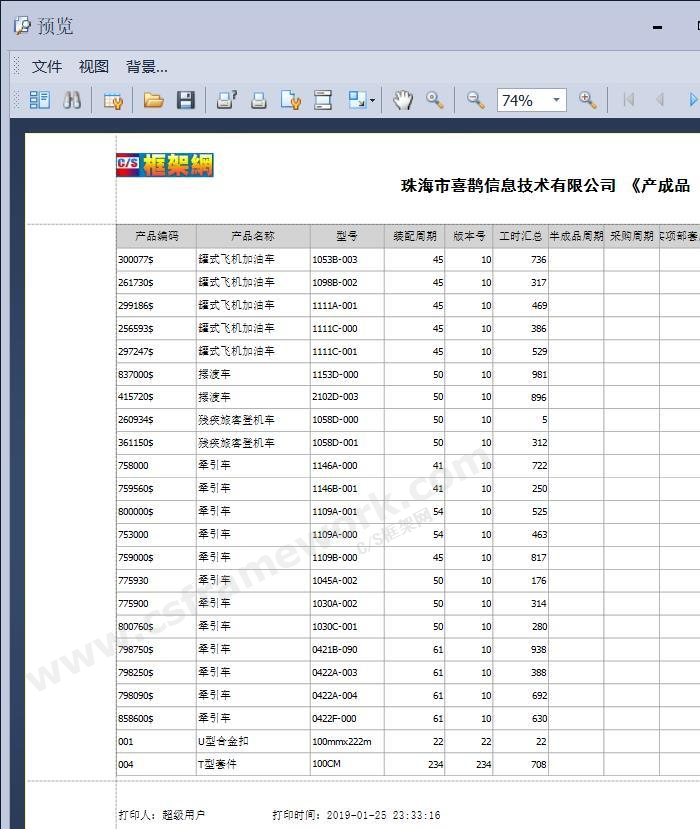Click the quick print printer icon
The height and width of the screenshot is (829, 700).
tap(258, 100)
